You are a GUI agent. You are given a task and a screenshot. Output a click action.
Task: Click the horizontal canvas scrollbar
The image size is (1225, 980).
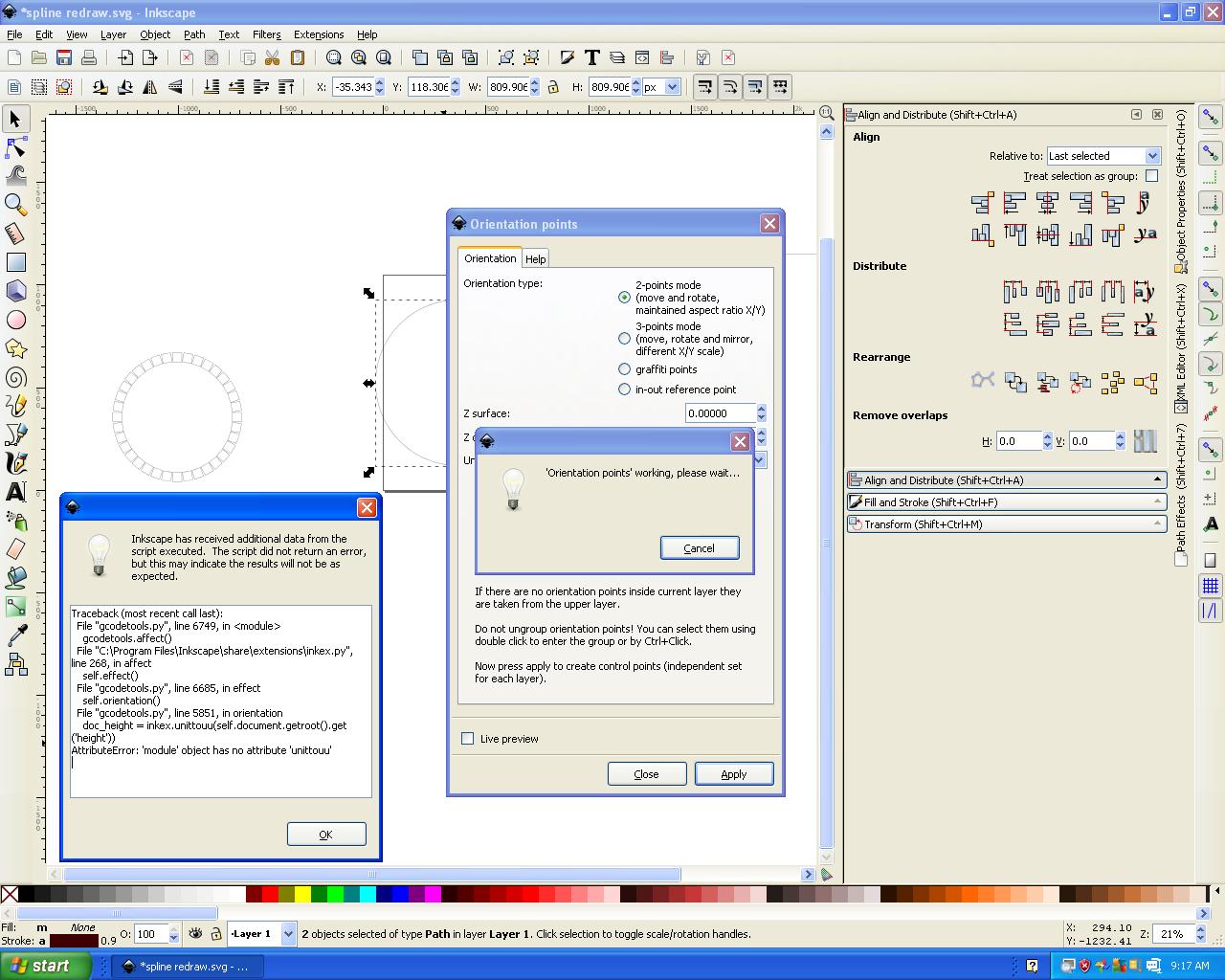[x=371, y=874]
